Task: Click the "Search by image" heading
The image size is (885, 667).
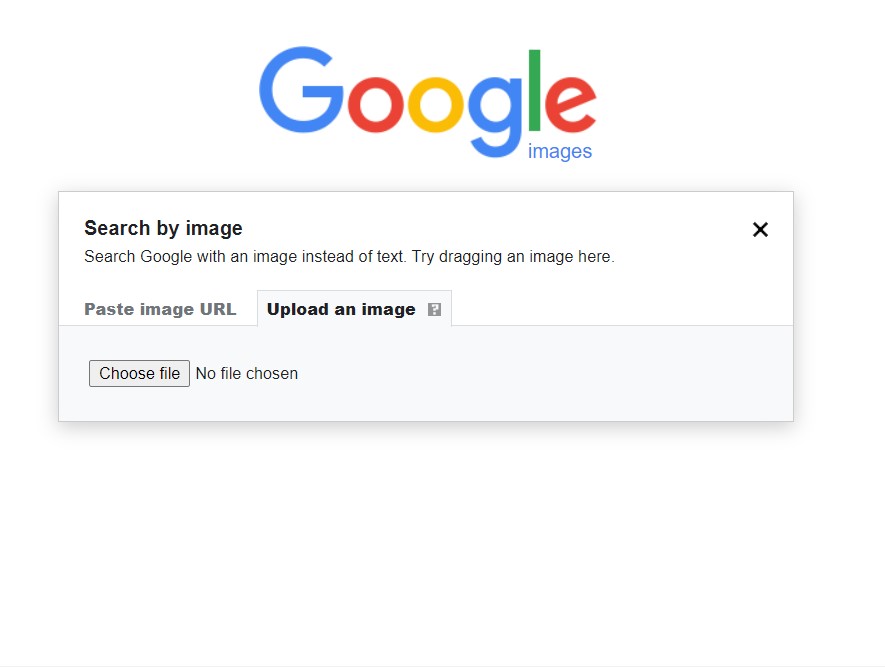Action: [x=163, y=228]
